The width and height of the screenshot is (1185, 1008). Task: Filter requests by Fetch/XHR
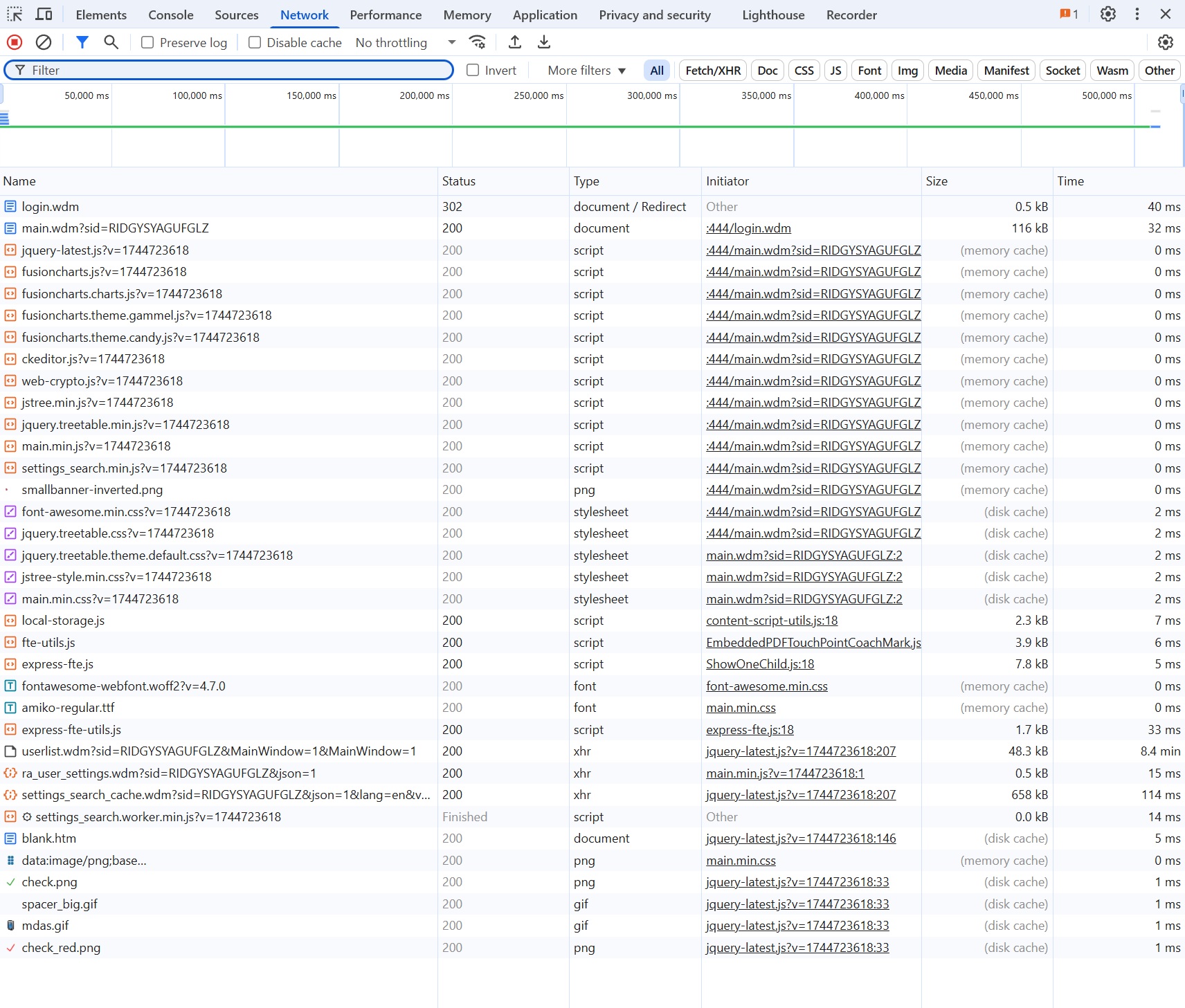(712, 70)
